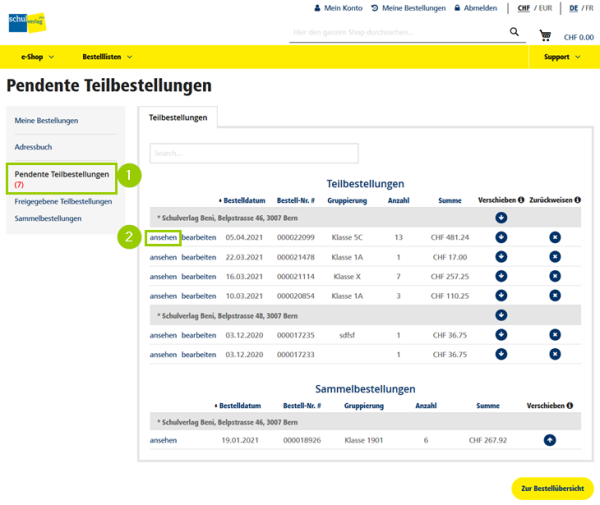
Task: Switch language to FR
Action: point(588,8)
